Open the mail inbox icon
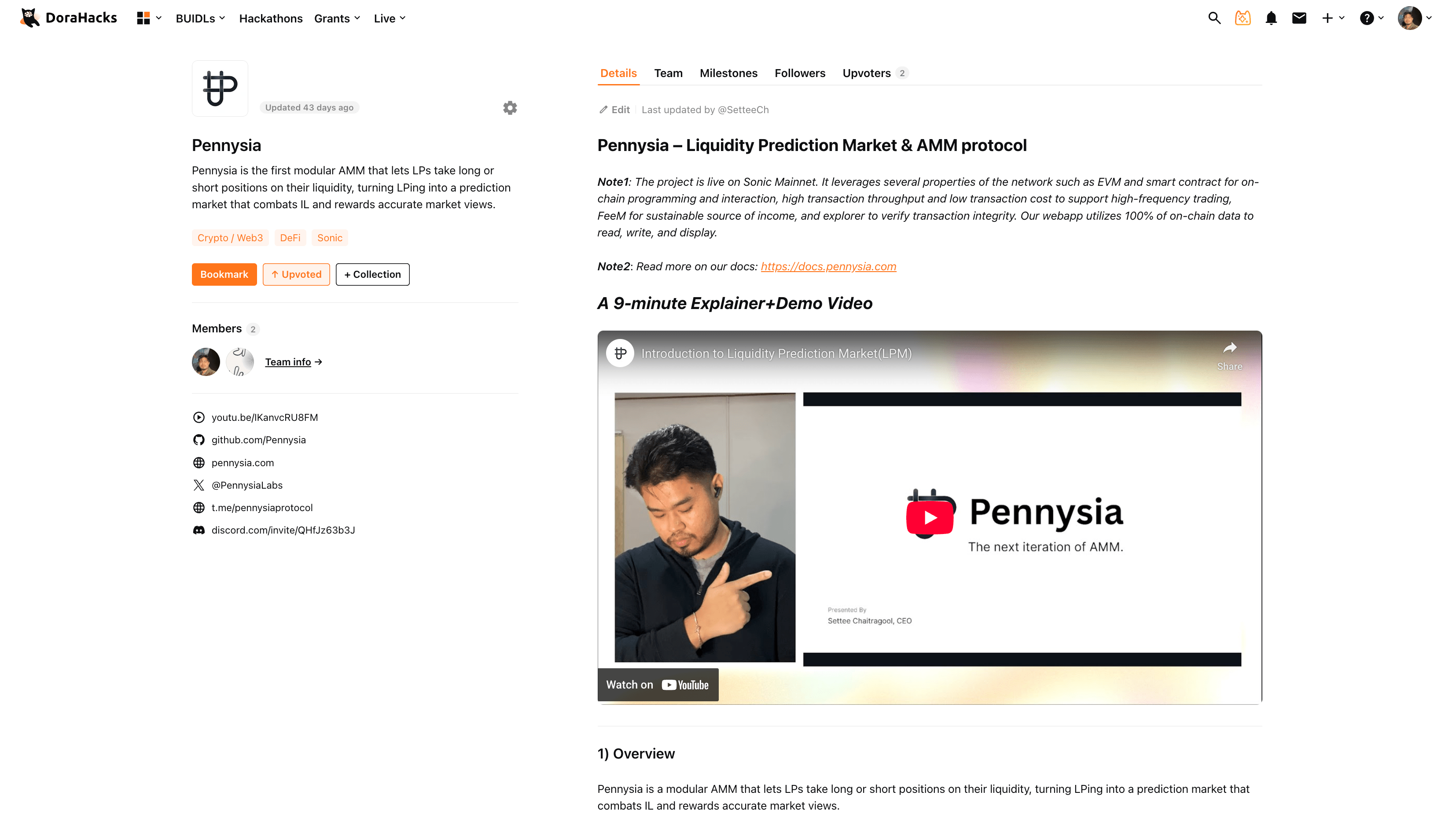1456x825 pixels. pos(1299,18)
